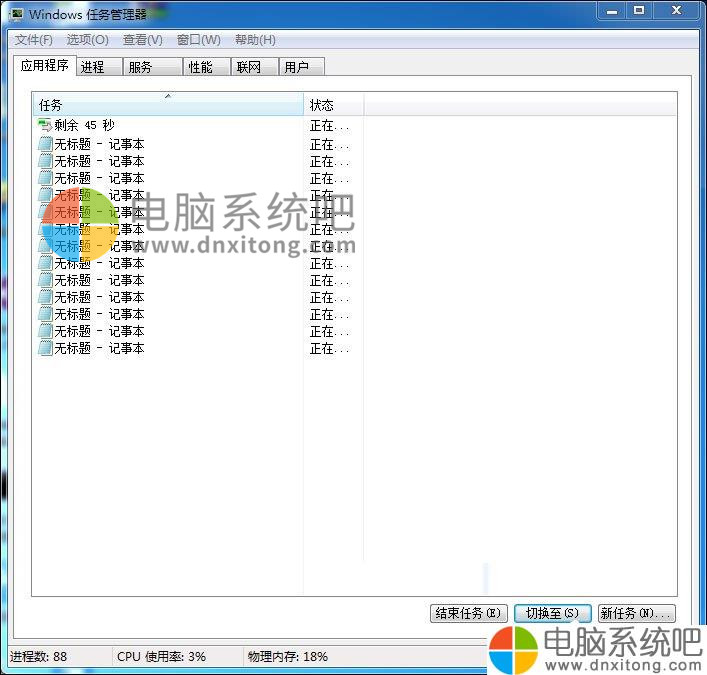
Task: Switch to the 服务 tab
Action: [153, 67]
